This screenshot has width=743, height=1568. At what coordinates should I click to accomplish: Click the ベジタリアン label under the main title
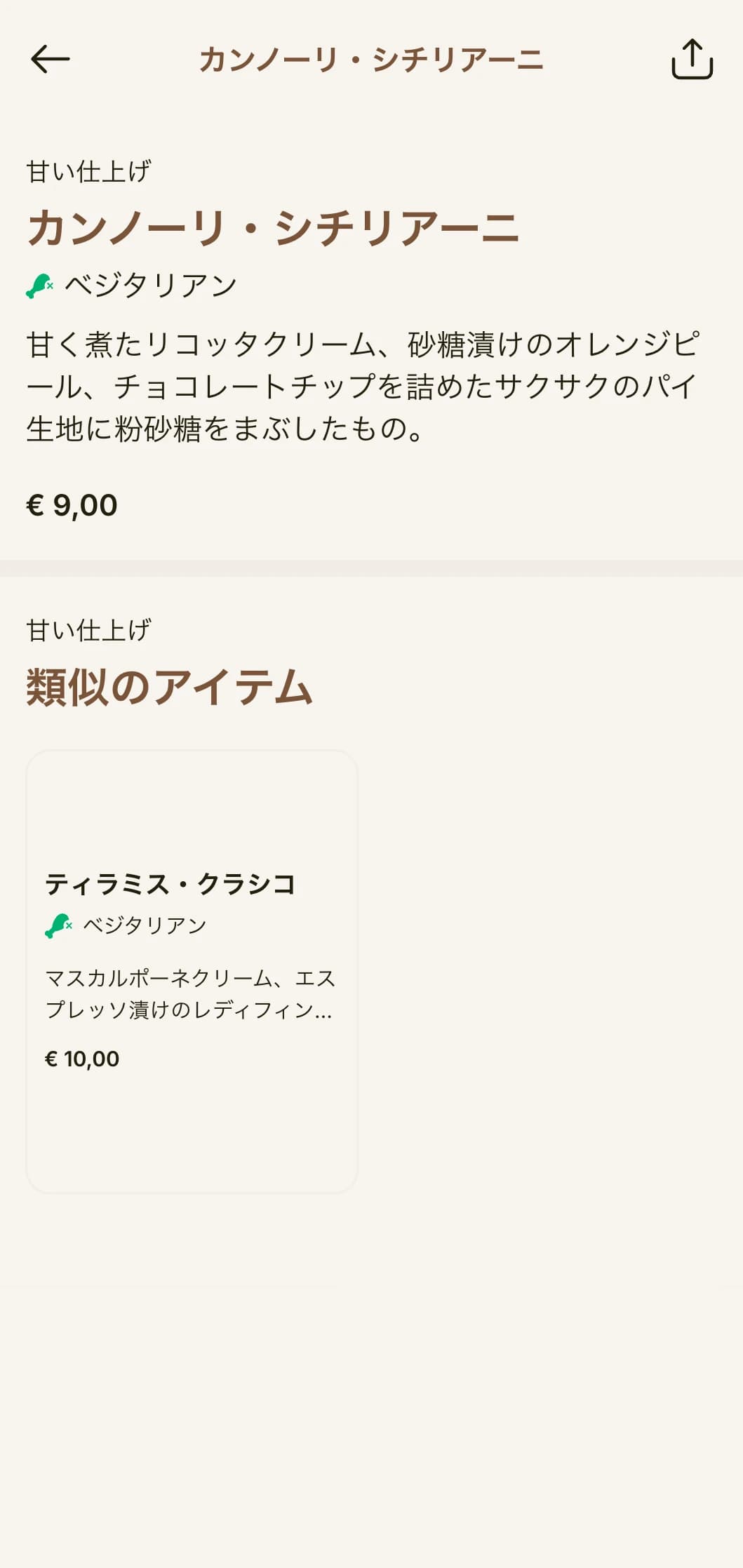click(x=151, y=286)
